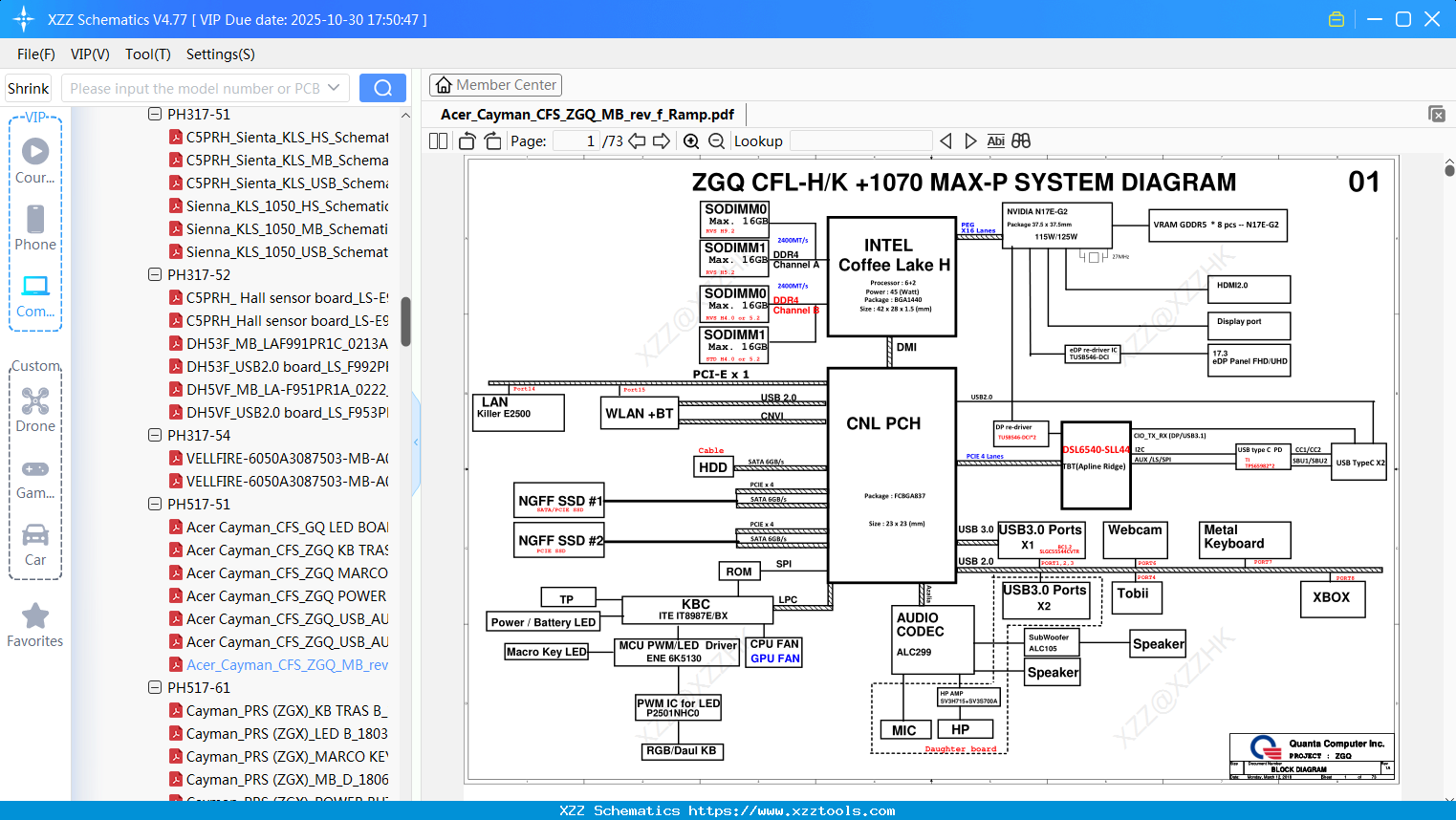Collapse the PH517-61 tree folder
The image size is (1456, 820).
pos(155,687)
